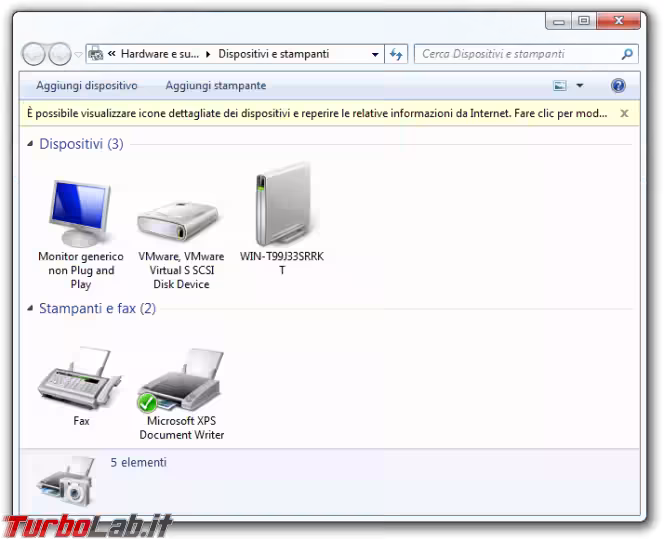664x540 pixels.
Task: Click Aggiungi dispositivo in the toolbar
Action: (x=87, y=86)
